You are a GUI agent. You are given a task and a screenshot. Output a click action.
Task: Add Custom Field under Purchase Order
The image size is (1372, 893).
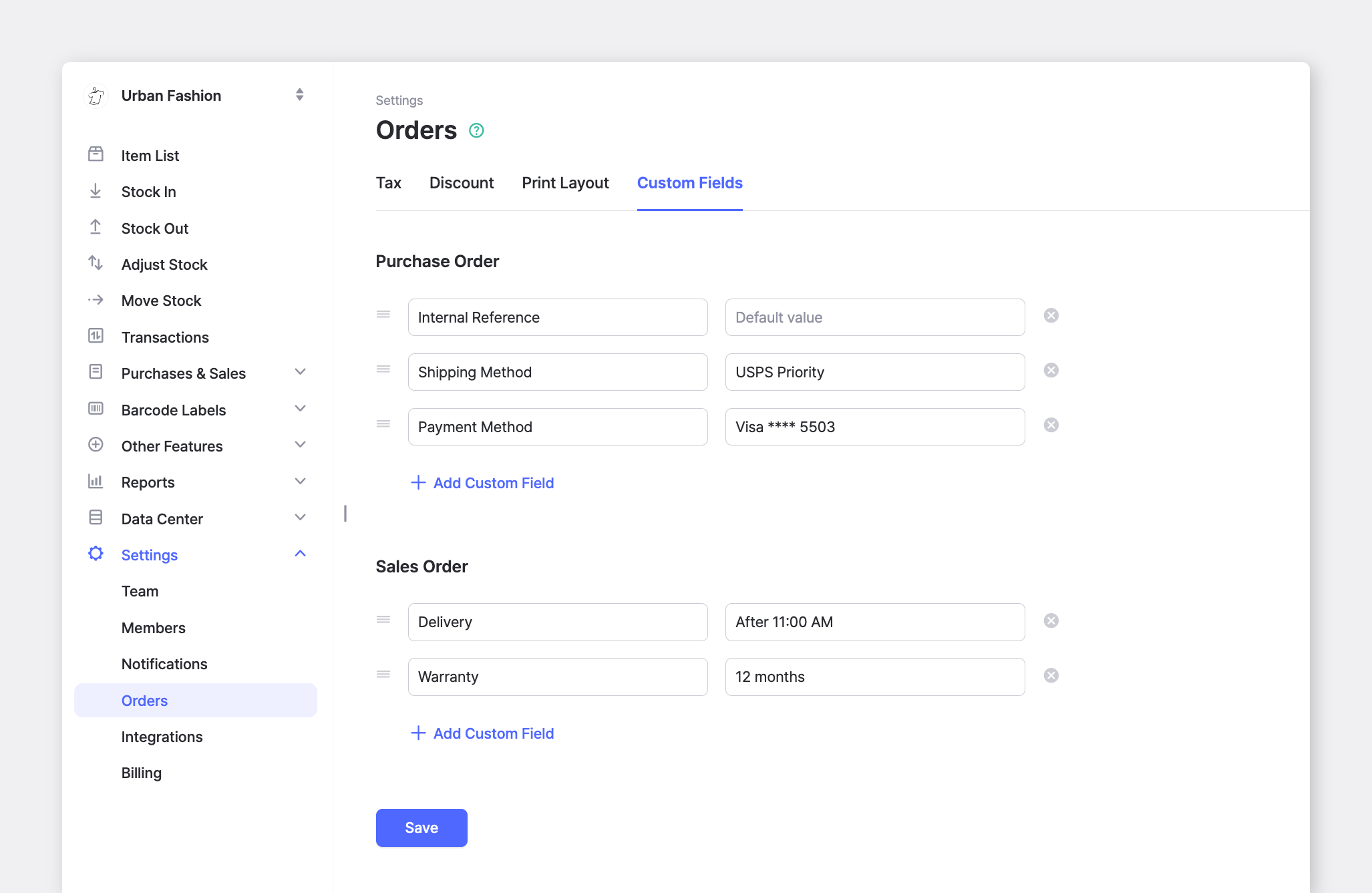pos(482,483)
